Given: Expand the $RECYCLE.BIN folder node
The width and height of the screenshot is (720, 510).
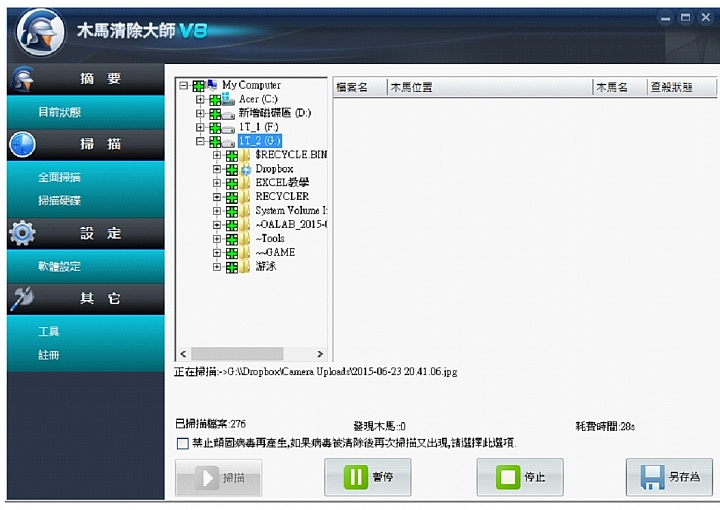Looking at the screenshot, I should (217, 155).
